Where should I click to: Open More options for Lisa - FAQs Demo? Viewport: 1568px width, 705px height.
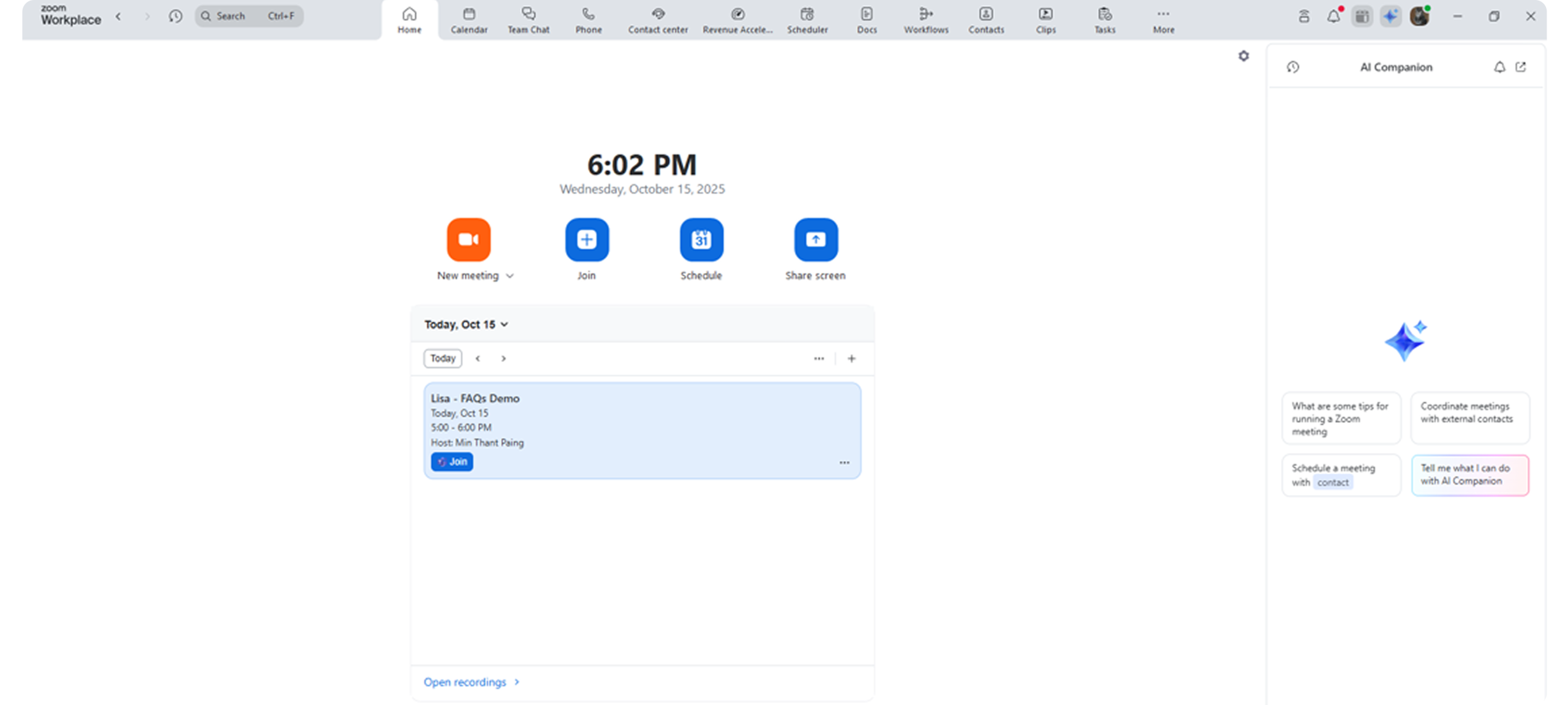pos(844,462)
